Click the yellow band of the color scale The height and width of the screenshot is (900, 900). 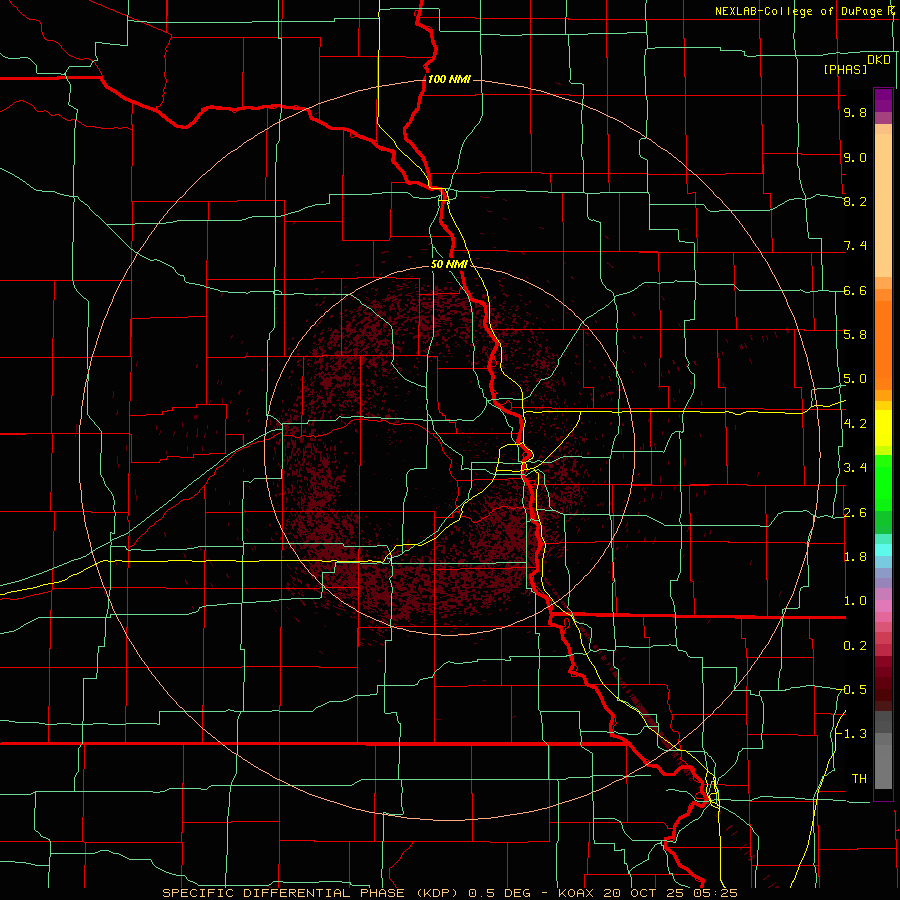click(x=883, y=428)
